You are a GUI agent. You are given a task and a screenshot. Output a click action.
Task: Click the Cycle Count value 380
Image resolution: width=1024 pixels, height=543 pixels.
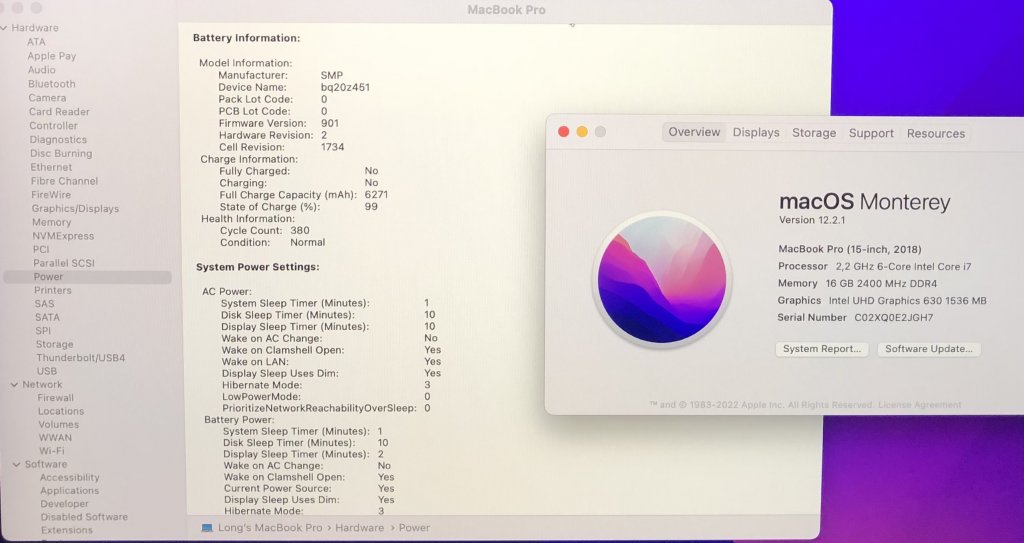pos(300,231)
